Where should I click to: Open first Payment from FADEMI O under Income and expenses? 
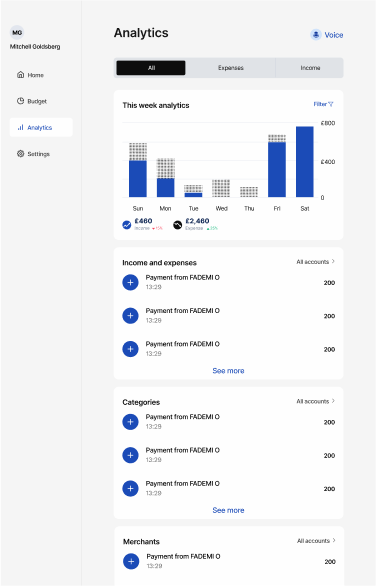228,282
